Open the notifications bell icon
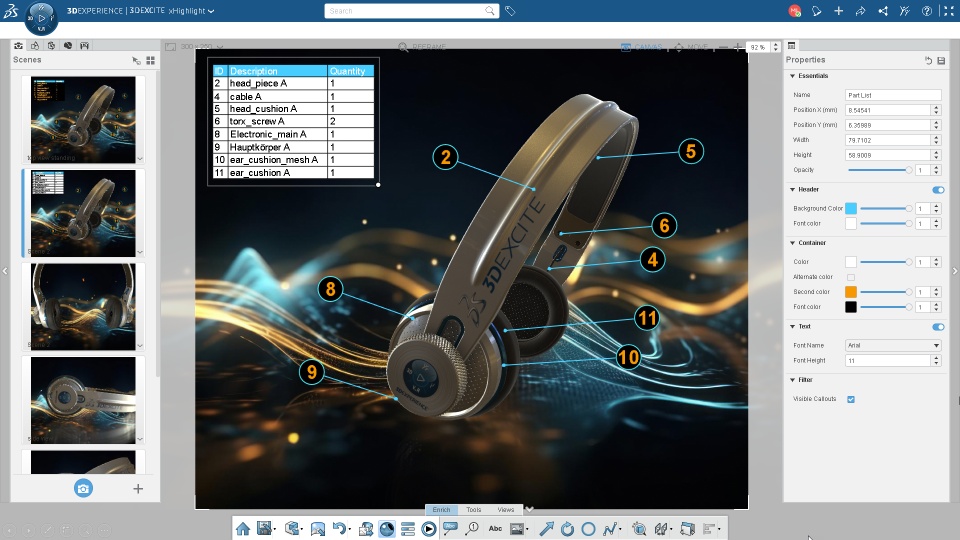Image resolution: width=960 pixels, height=540 pixels. (x=816, y=11)
